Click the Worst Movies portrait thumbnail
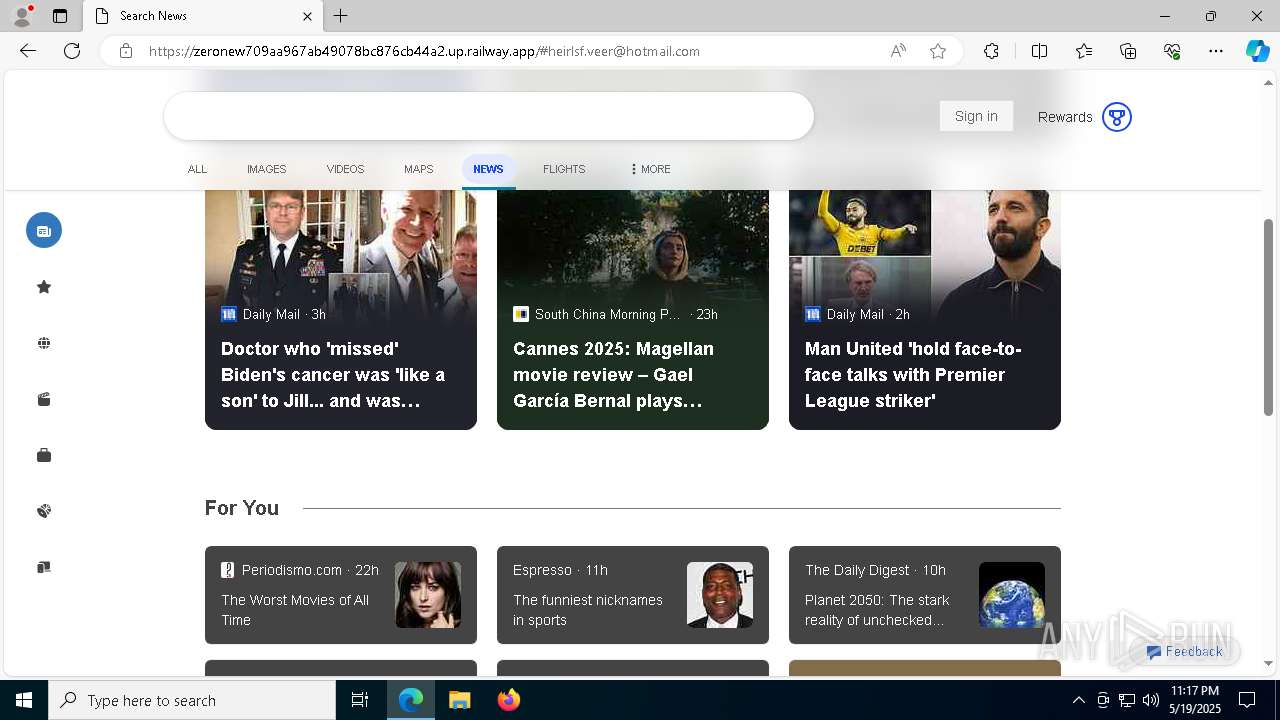This screenshot has height=720, width=1280. (x=428, y=595)
